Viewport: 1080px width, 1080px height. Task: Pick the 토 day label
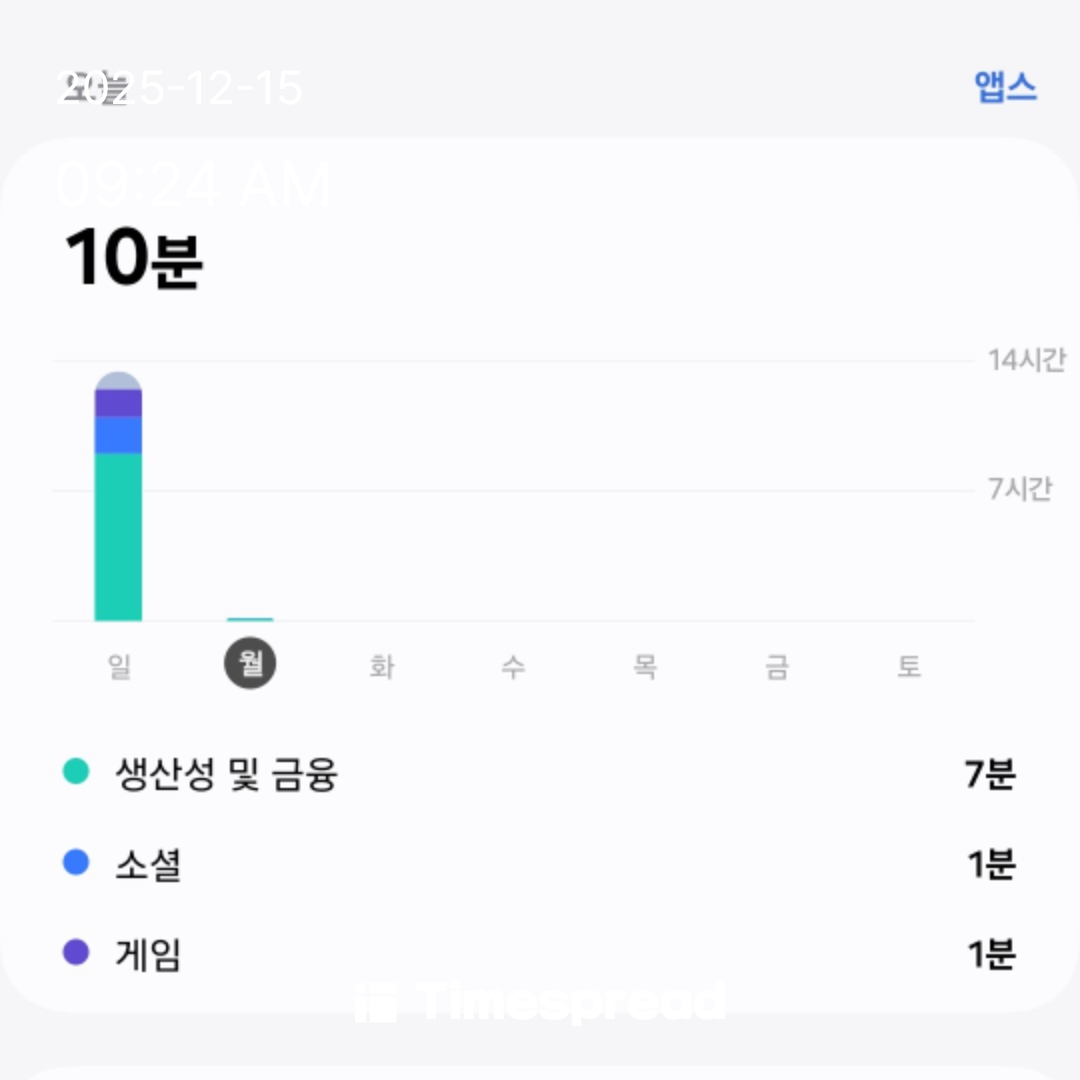908,666
